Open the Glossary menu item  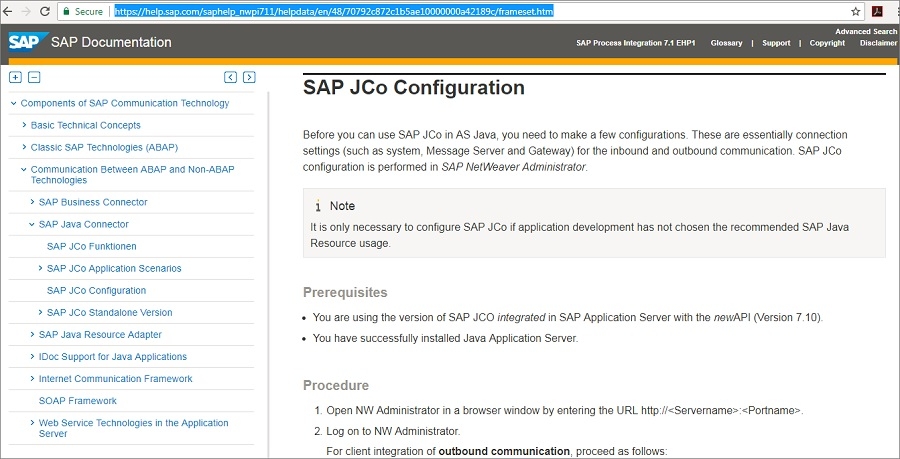726,43
